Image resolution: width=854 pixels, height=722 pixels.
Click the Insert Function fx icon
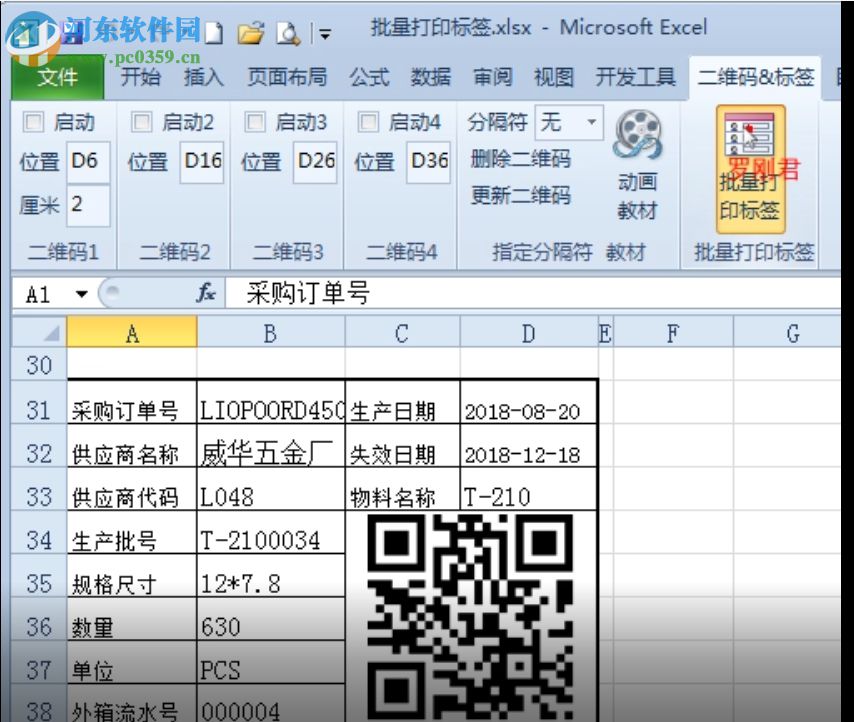pyautogui.click(x=206, y=293)
